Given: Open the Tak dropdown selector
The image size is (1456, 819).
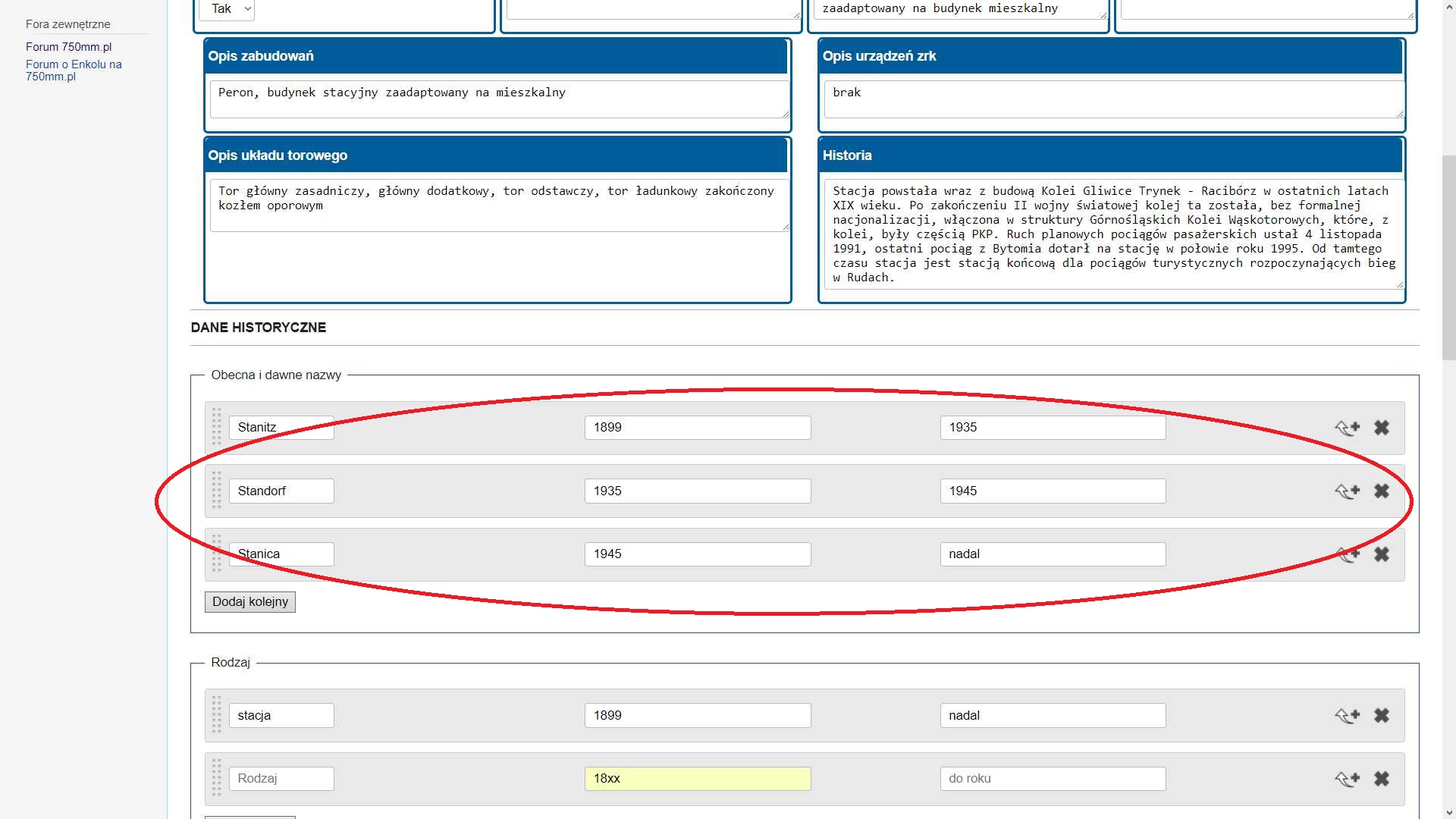Looking at the screenshot, I should [227, 9].
